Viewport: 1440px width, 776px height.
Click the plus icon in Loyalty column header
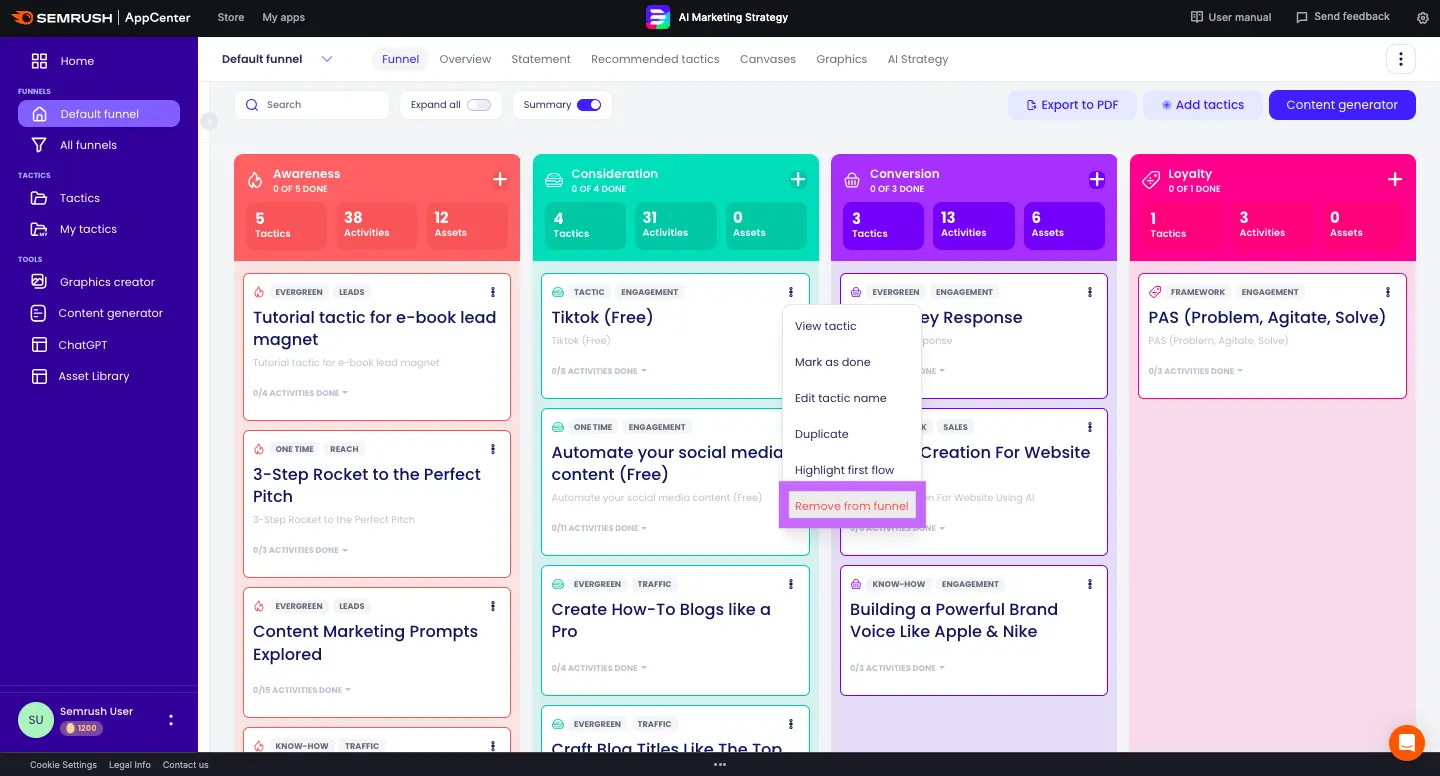pyautogui.click(x=1395, y=180)
